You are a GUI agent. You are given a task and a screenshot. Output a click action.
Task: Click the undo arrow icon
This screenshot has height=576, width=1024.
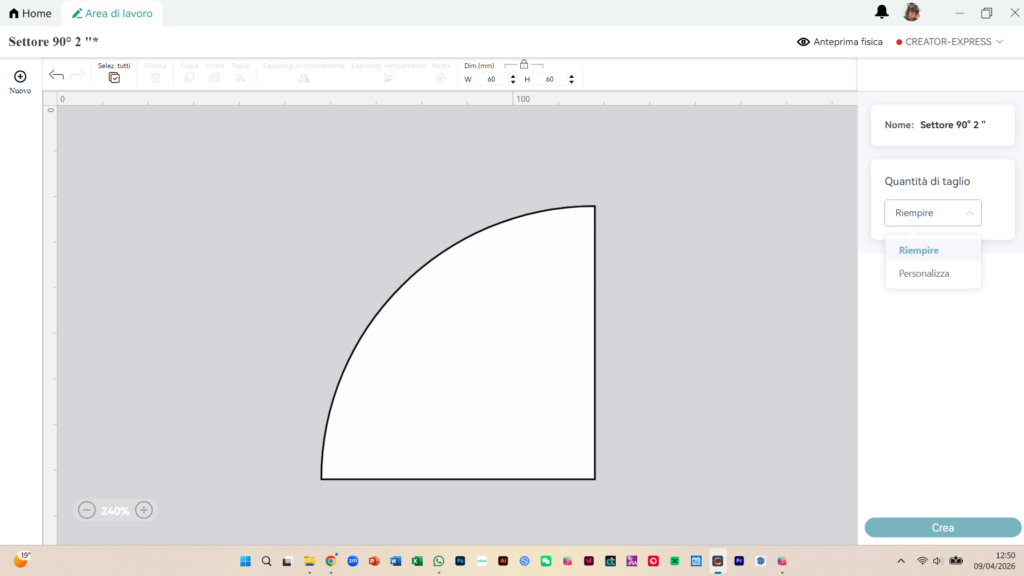pyautogui.click(x=56, y=76)
